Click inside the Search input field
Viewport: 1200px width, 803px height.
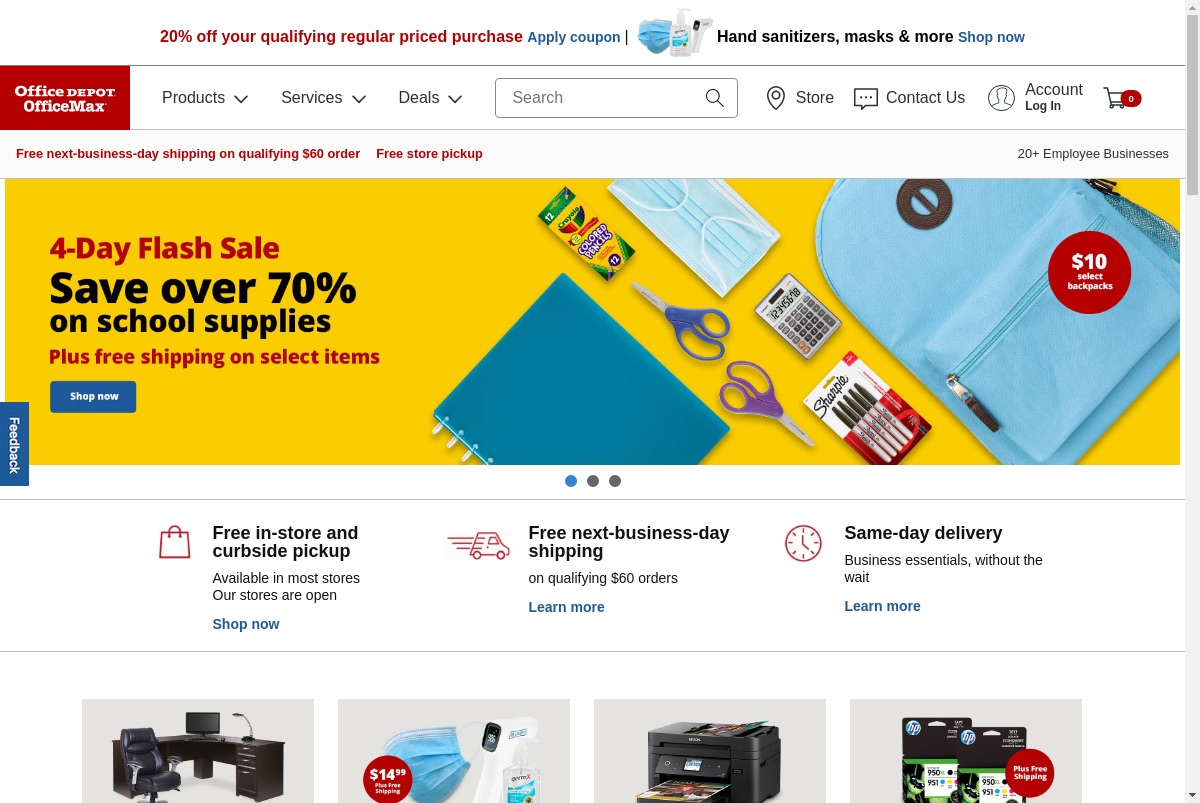coord(600,98)
